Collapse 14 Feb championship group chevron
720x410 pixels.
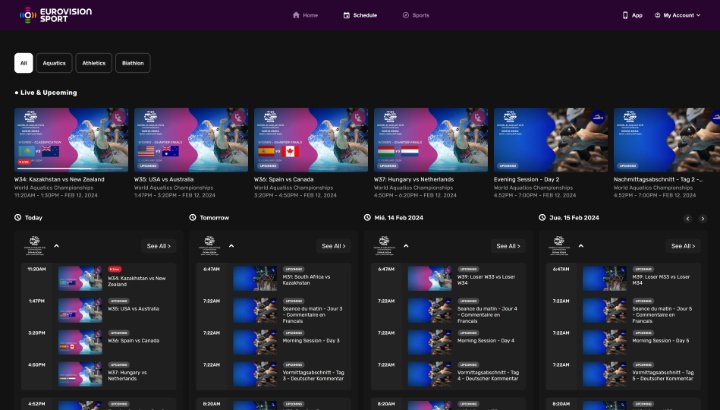tap(406, 246)
